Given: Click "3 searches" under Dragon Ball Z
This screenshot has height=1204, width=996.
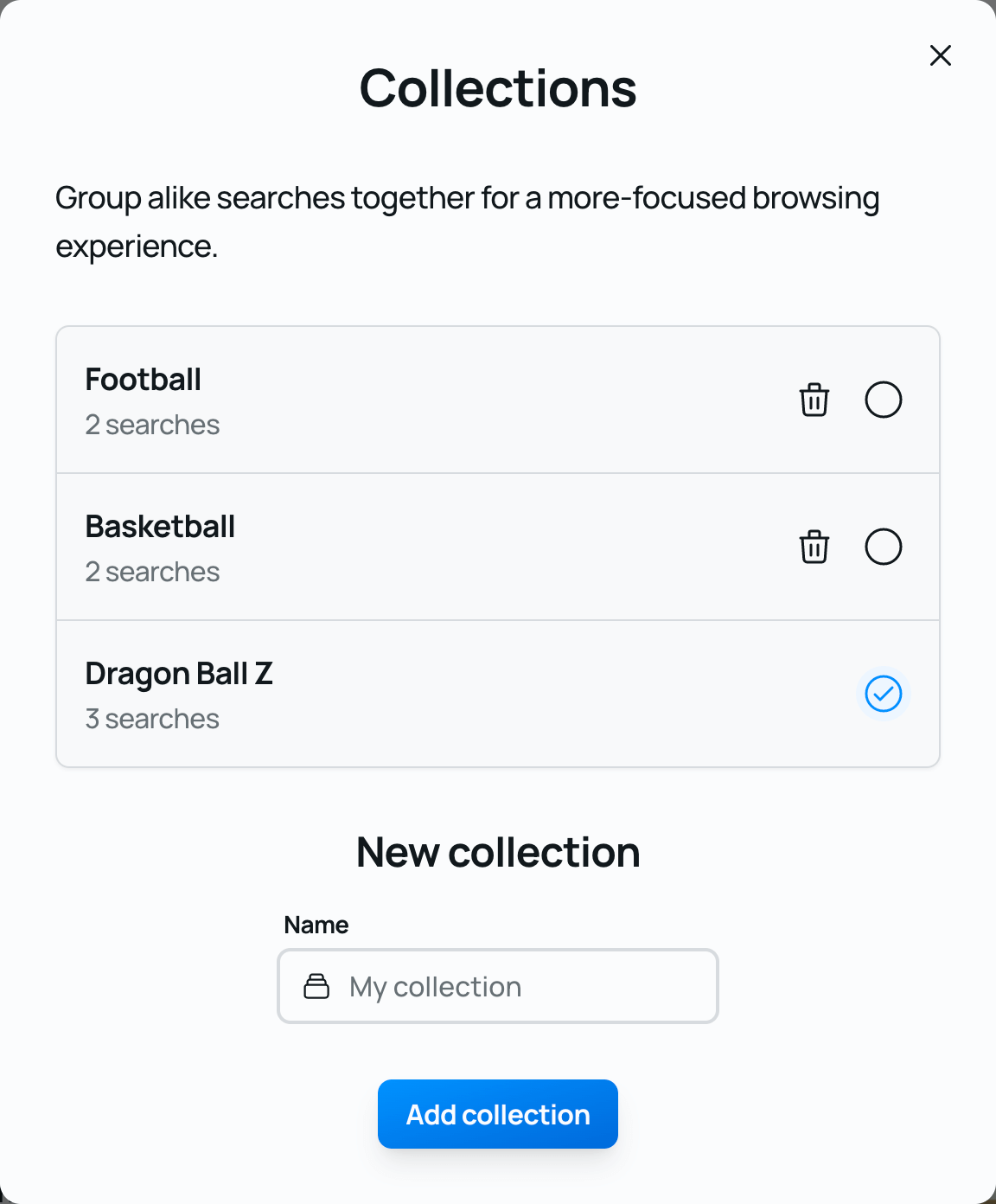Looking at the screenshot, I should [x=152, y=719].
